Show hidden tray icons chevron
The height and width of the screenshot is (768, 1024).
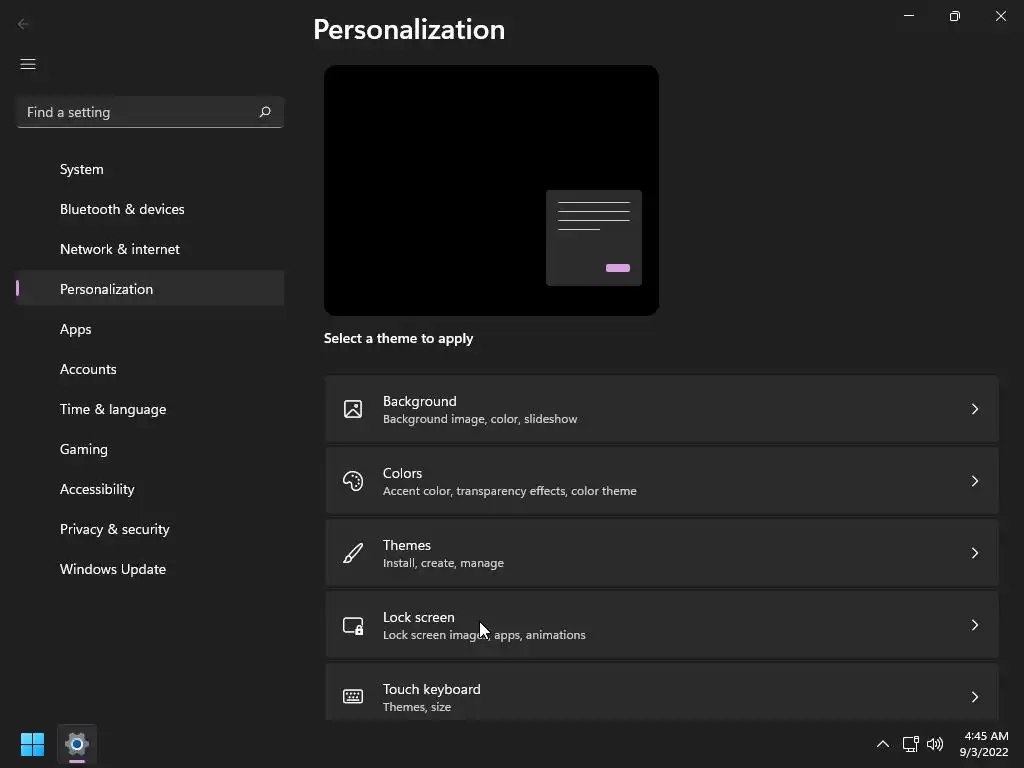pos(882,744)
